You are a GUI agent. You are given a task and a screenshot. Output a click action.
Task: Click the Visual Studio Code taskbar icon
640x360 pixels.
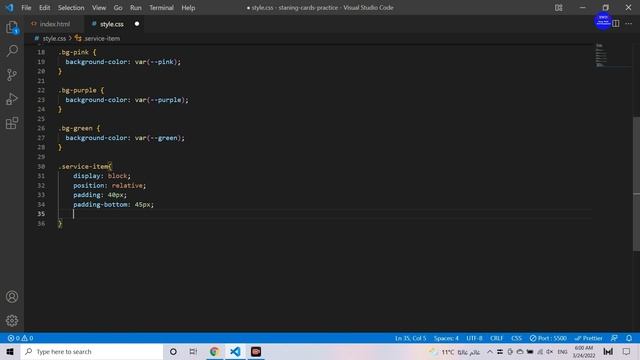235,351
